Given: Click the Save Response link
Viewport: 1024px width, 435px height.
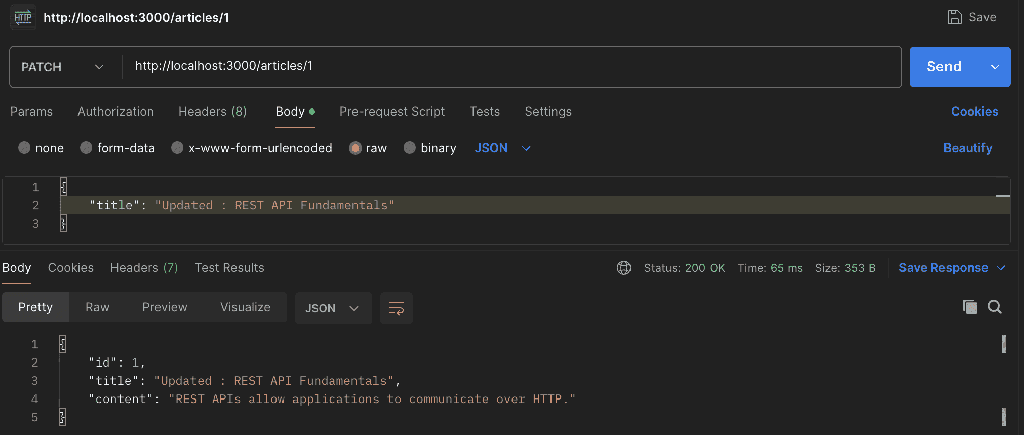Looking at the screenshot, I should pyautogui.click(x=943, y=268).
